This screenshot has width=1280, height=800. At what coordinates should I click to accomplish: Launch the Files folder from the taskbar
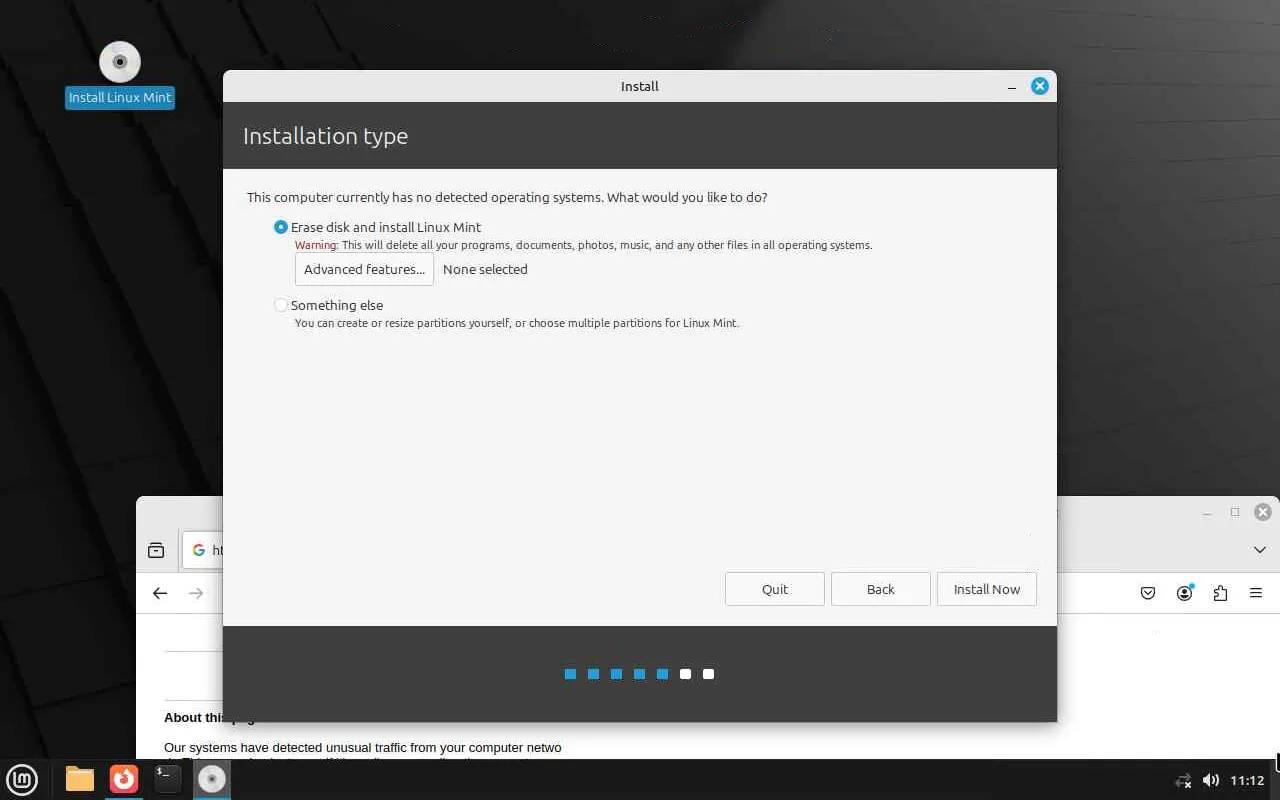(80, 779)
